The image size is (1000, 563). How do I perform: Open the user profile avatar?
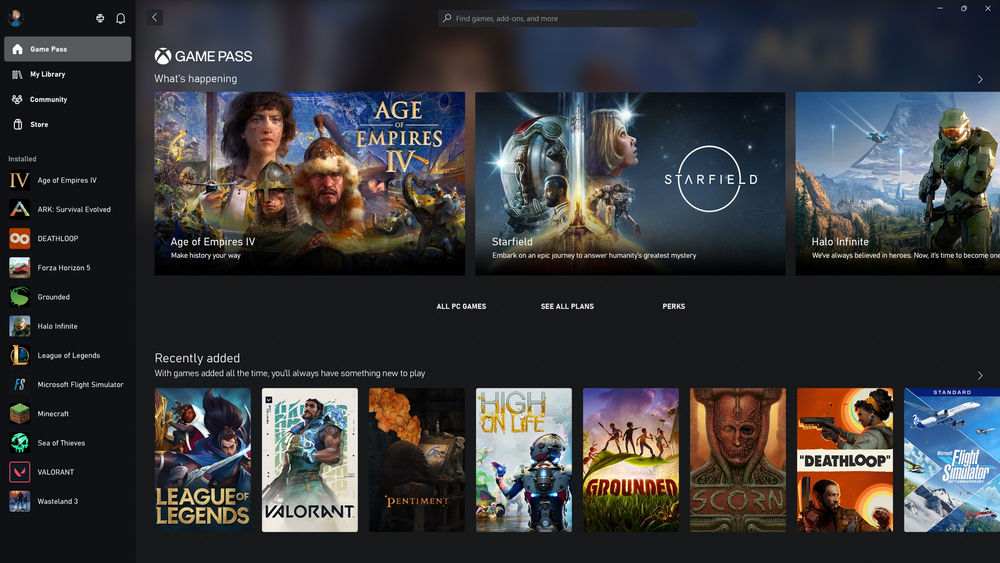(16, 18)
